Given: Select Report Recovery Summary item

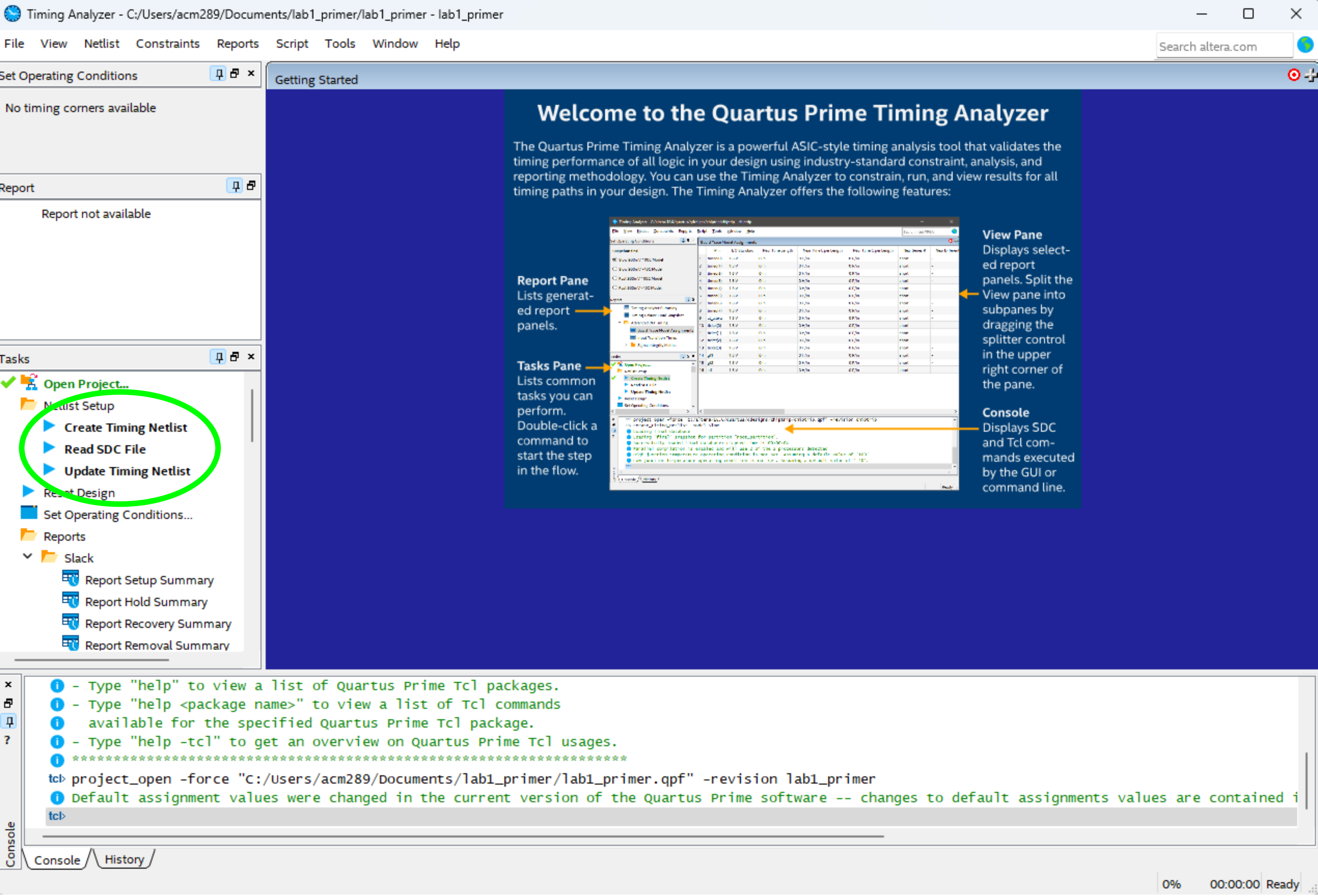Looking at the screenshot, I should tap(158, 624).
